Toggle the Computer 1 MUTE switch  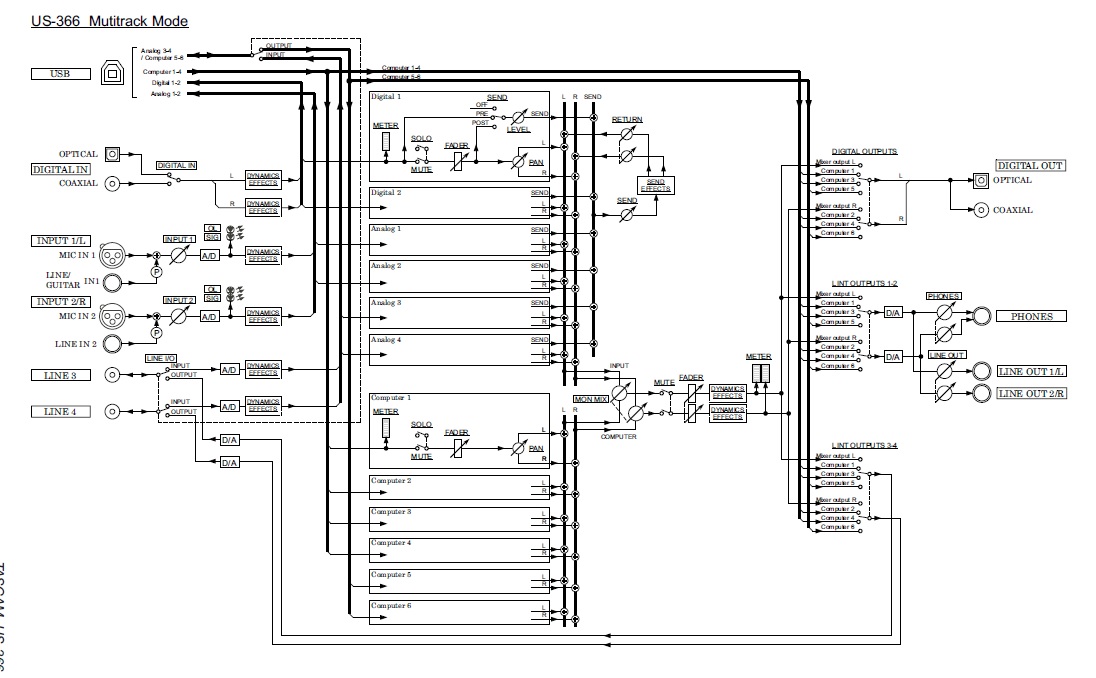[421, 448]
